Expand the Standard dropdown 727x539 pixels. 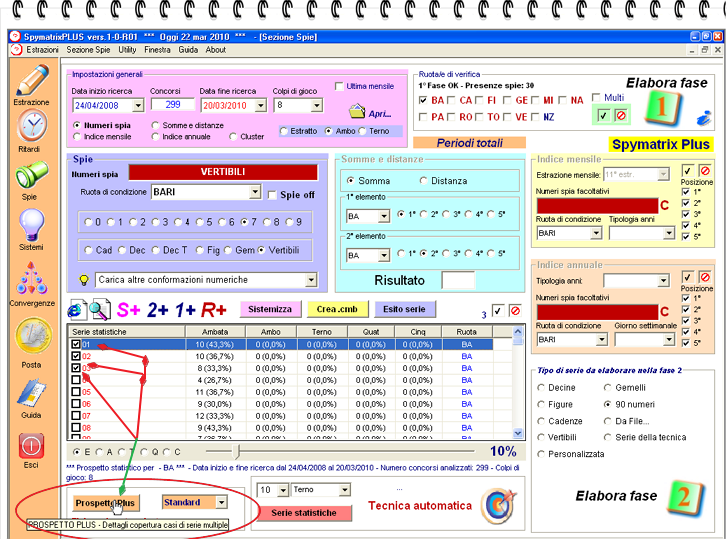221,502
